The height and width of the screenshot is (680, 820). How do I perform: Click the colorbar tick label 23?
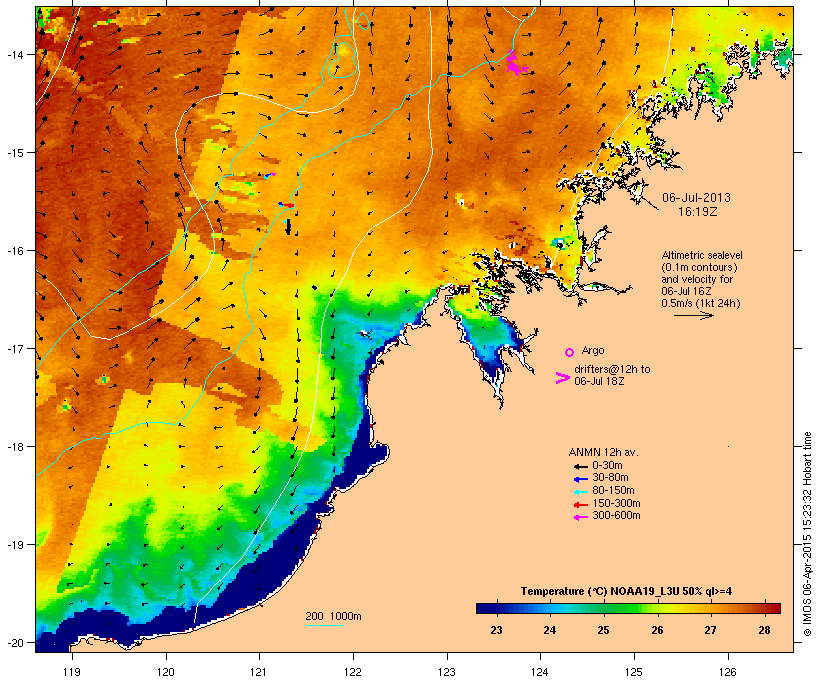pyautogui.click(x=496, y=630)
